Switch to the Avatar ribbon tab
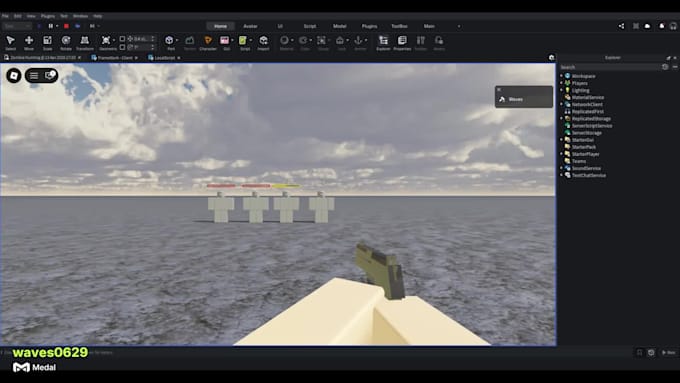The width and height of the screenshot is (680, 383). (x=250, y=26)
